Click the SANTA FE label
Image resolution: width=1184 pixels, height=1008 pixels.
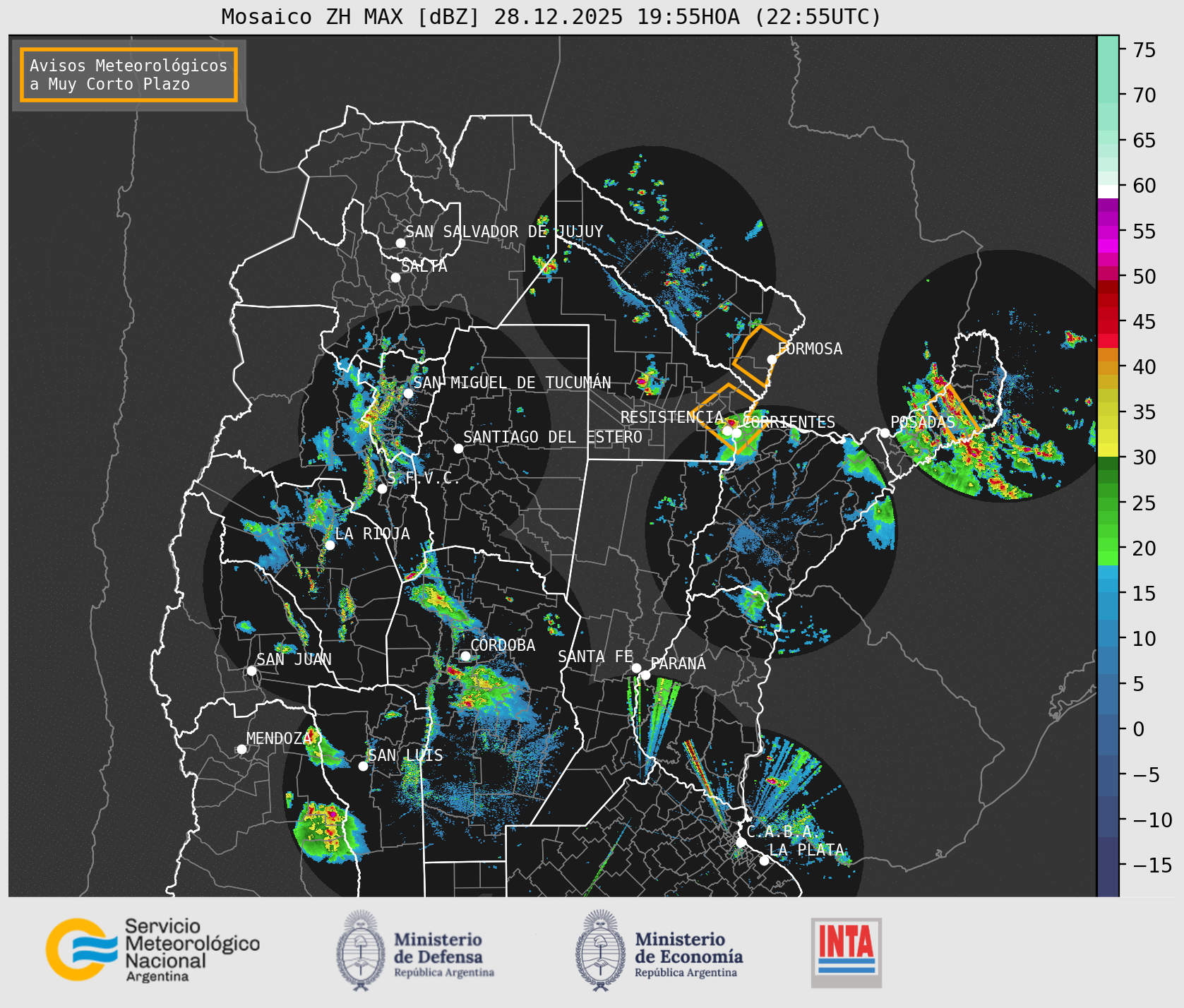point(595,656)
